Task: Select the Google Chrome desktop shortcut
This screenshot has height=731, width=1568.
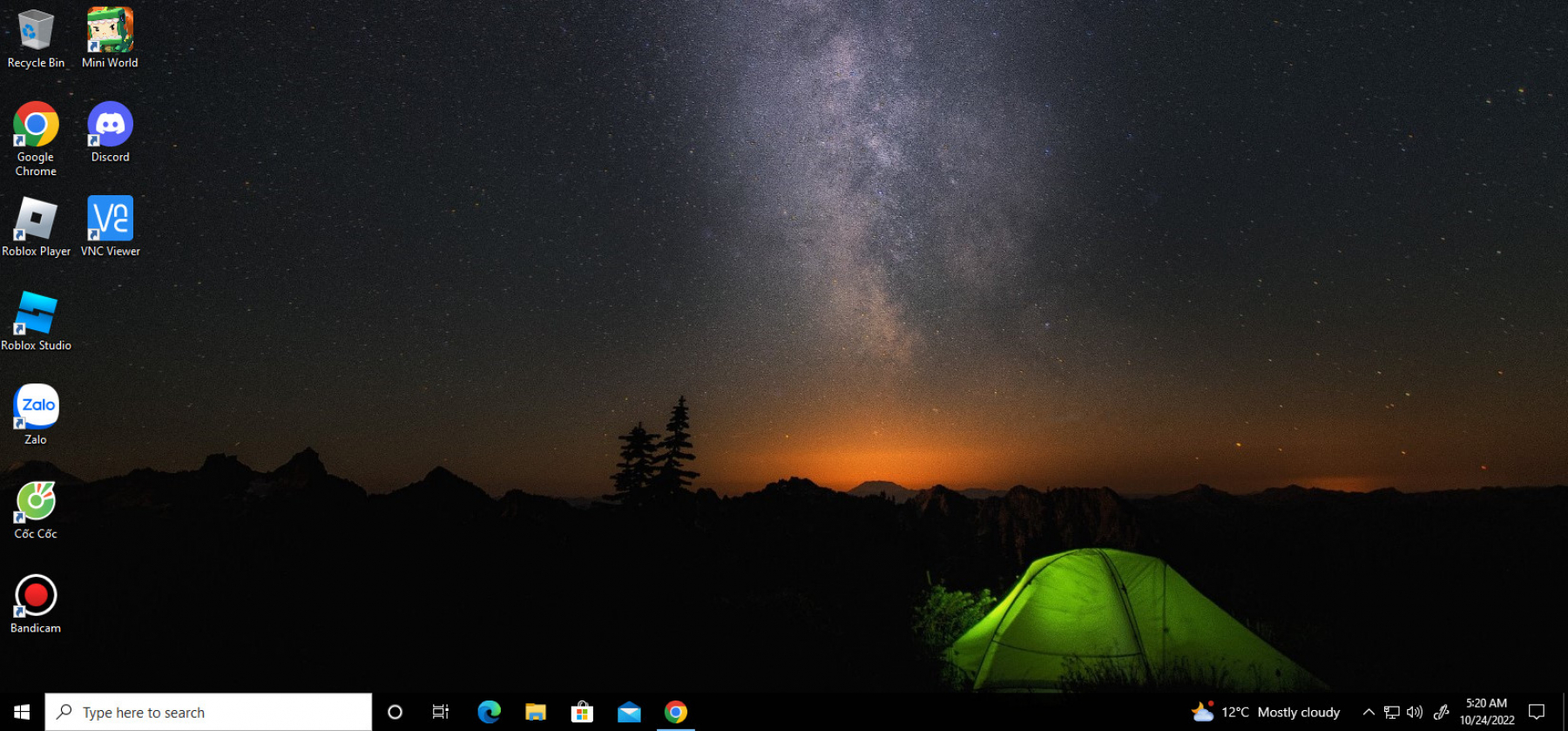Action: (36, 139)
